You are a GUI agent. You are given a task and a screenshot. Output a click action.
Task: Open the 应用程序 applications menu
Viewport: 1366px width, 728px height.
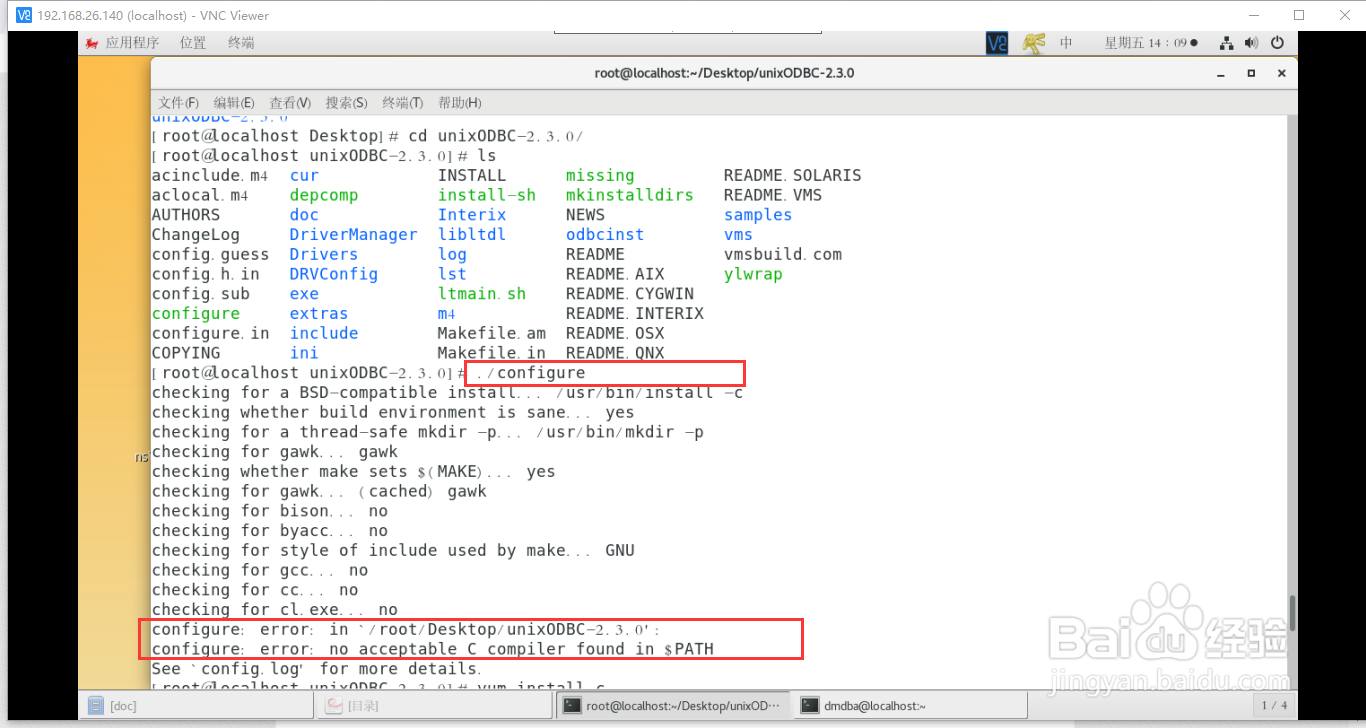click(x=132, y=43)
